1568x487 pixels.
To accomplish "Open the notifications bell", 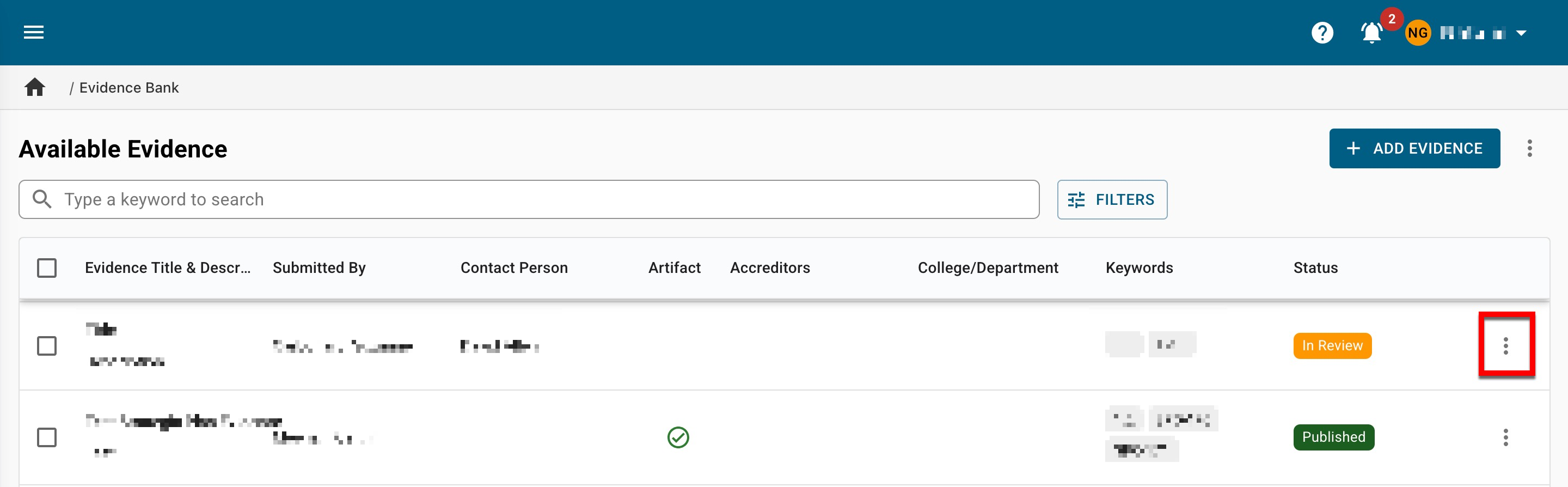I will point(1371,33).
